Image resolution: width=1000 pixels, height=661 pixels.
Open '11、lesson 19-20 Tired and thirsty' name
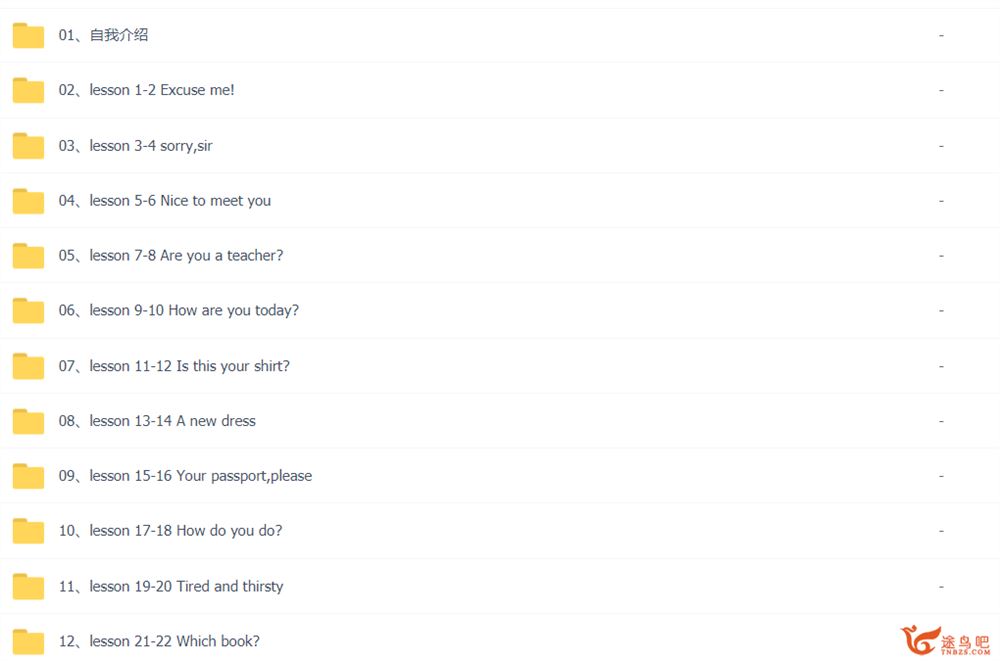(171, 586)
